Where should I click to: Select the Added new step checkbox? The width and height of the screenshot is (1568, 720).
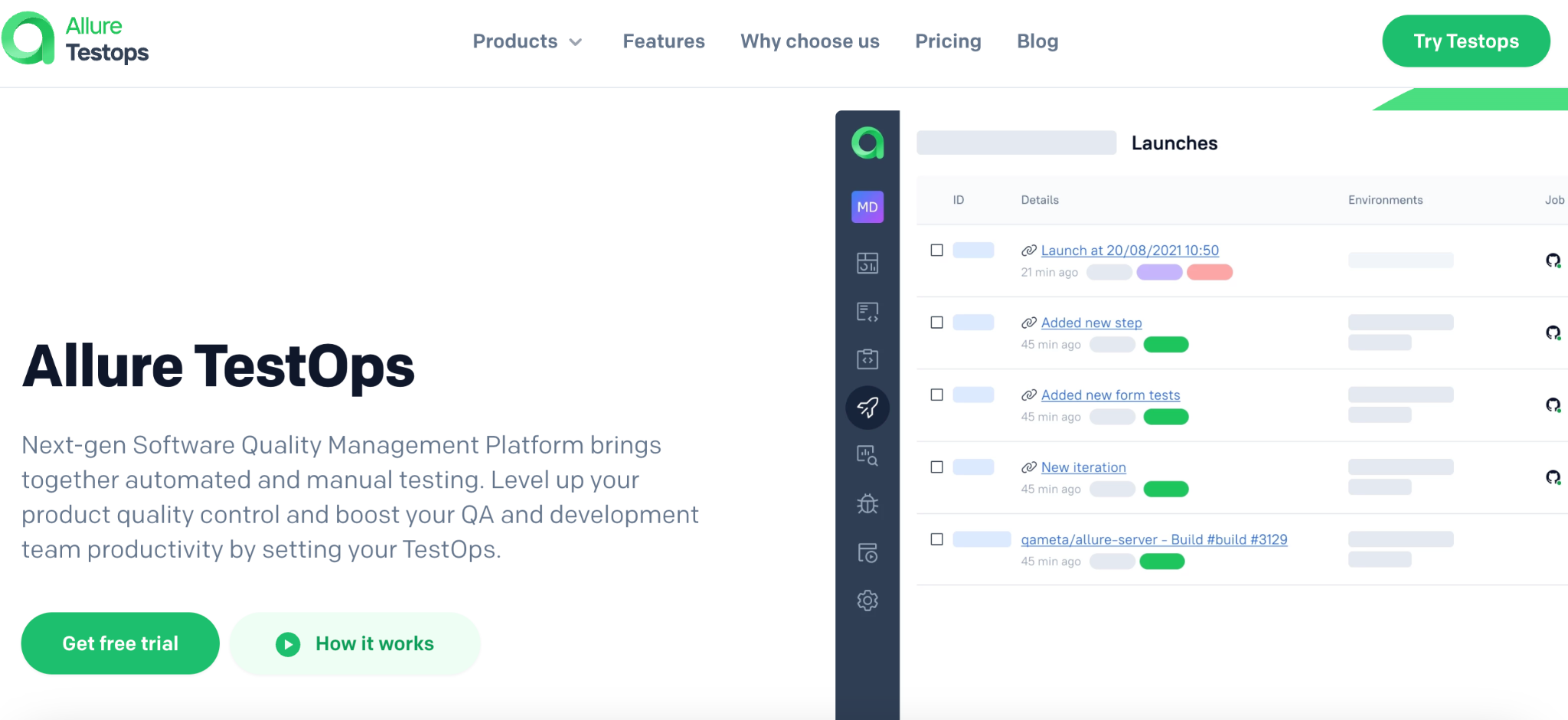[x=936, y=322]
